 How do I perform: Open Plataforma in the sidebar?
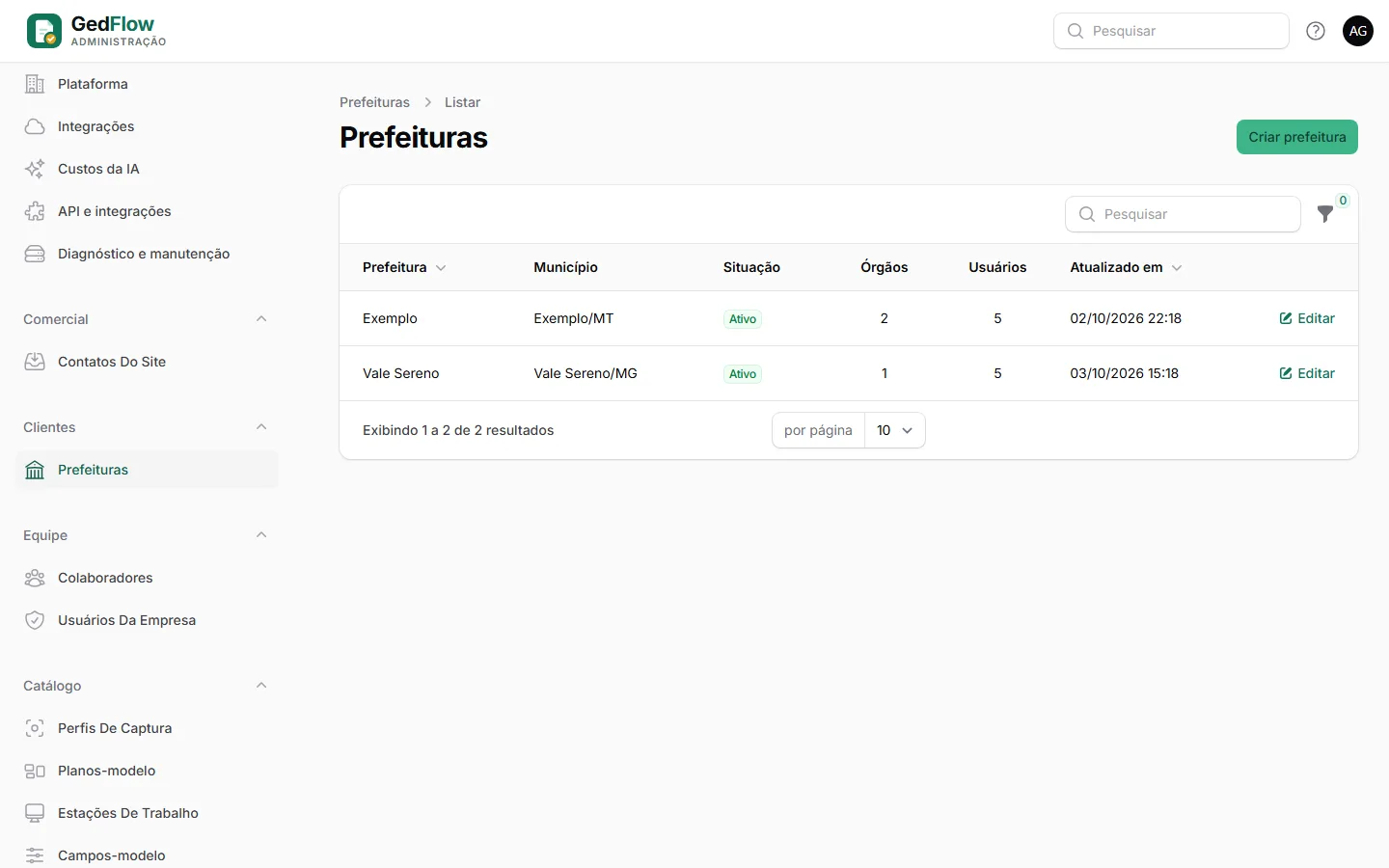[x=147, y=84]
